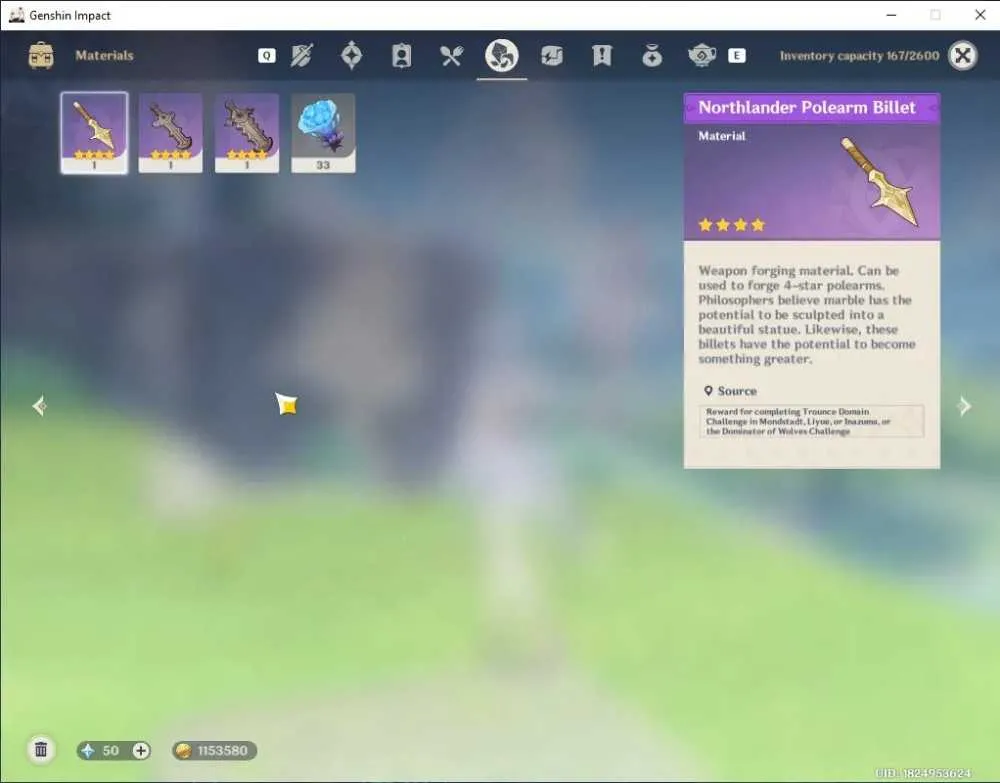Click the primogem gem icon
Viewport: 1000px width, 783px height.
(x=88, y=750)
